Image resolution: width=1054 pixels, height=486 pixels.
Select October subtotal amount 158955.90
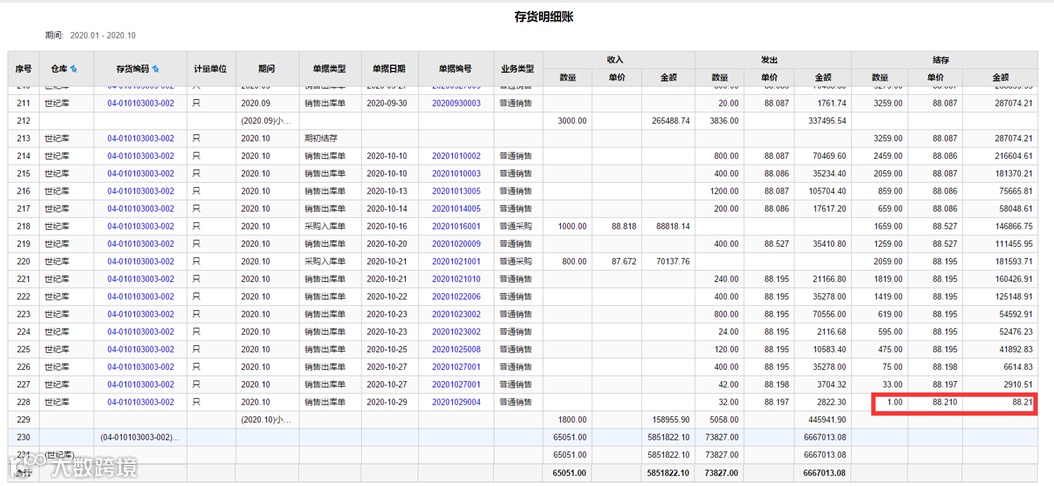[x=669, y=419]
